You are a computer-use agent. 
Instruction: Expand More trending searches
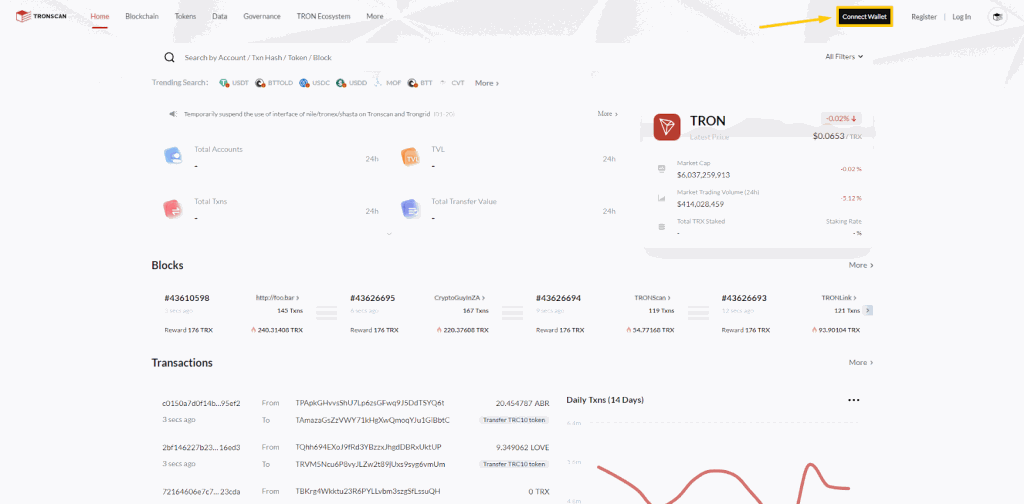(487, 83)
